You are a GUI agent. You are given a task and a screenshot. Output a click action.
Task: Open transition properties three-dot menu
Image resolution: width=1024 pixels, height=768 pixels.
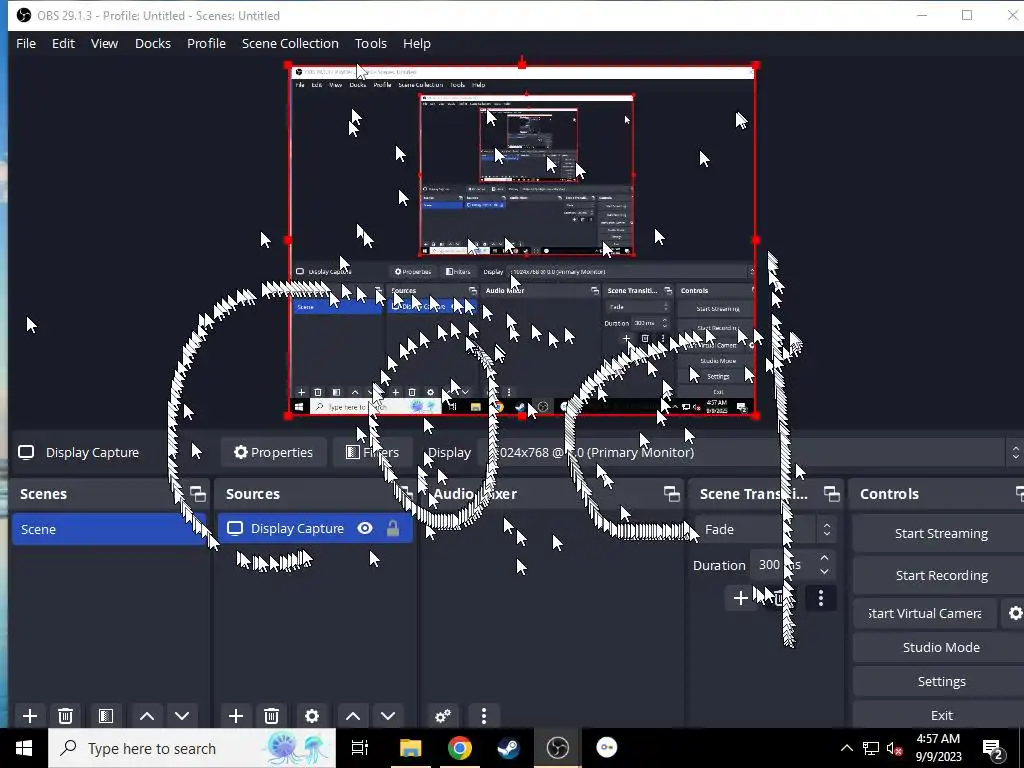821,598
